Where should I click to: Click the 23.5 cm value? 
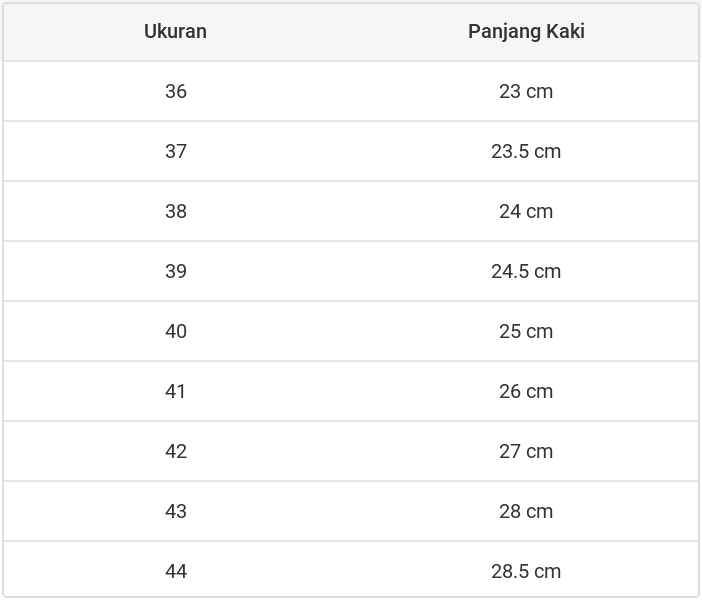(x=526, y=151)
